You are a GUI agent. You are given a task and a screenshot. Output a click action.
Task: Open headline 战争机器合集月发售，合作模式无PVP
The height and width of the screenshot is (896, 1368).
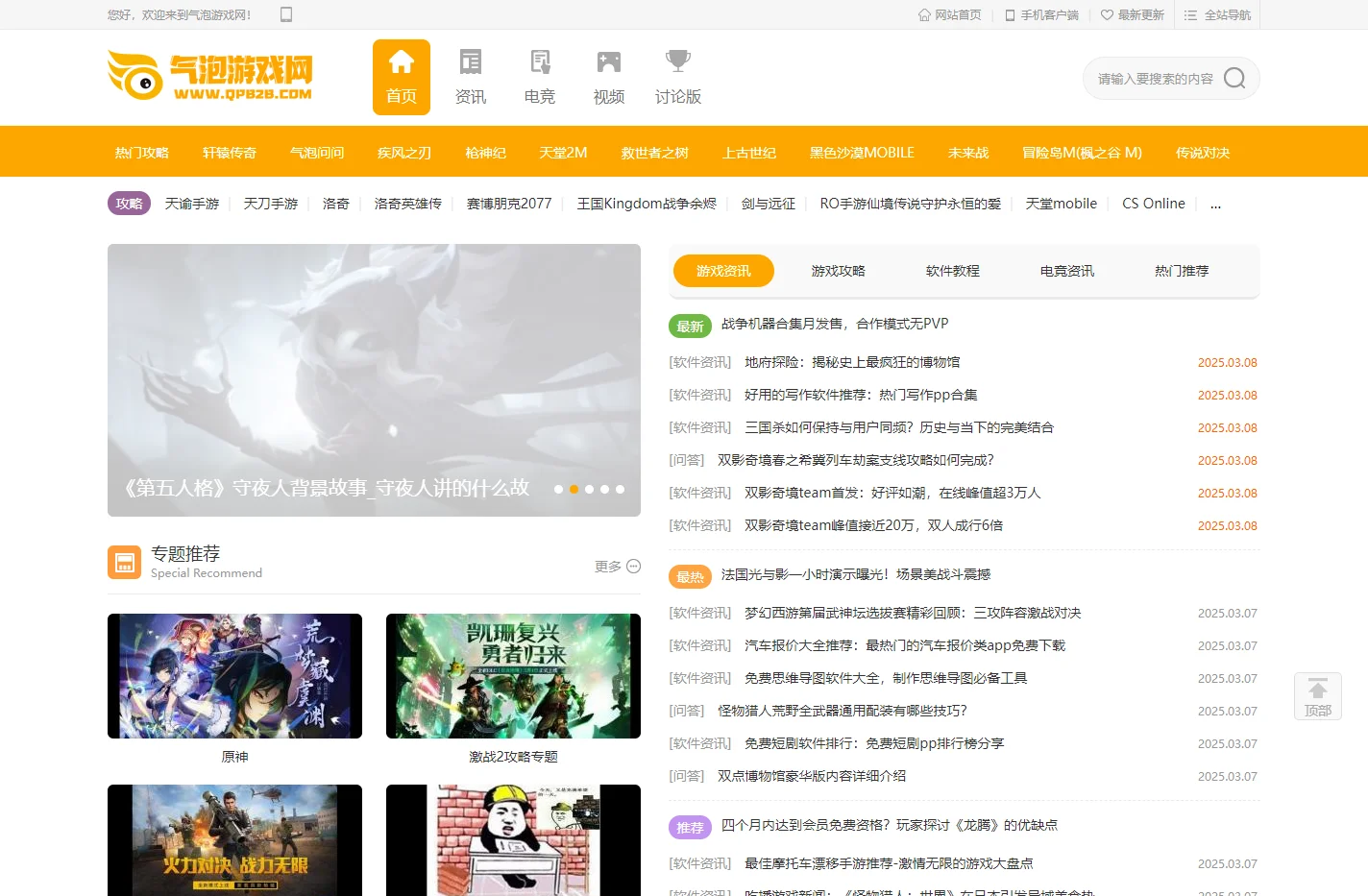835,324
